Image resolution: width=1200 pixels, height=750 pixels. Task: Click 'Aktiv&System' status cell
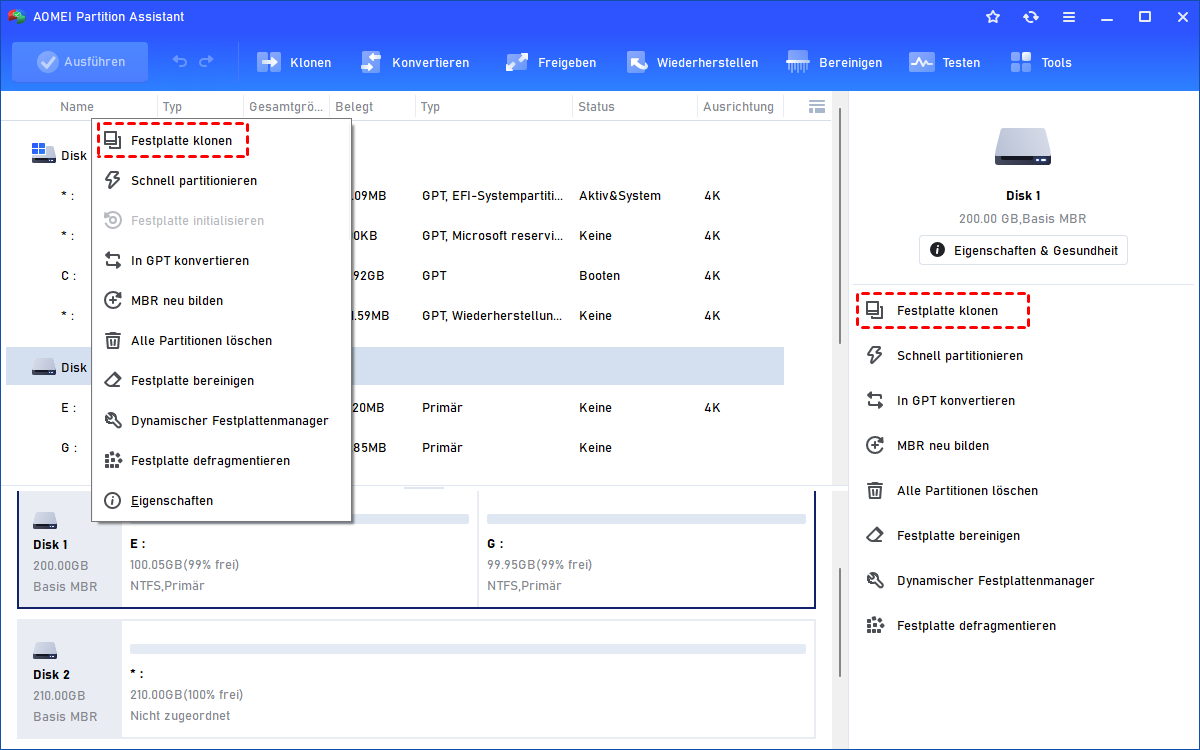tap(620, 196)
